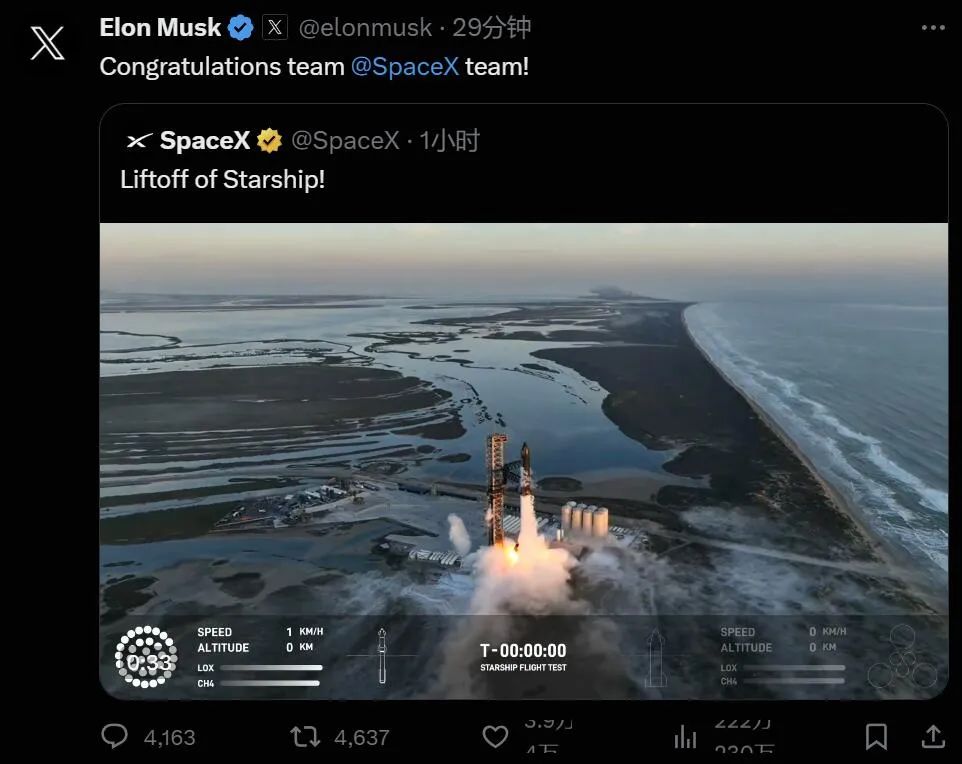Open the blue @SpaceX mention in the congratulations text
Image resolution: width=962 pixels, height=764 pixels.
pos(405,67)
